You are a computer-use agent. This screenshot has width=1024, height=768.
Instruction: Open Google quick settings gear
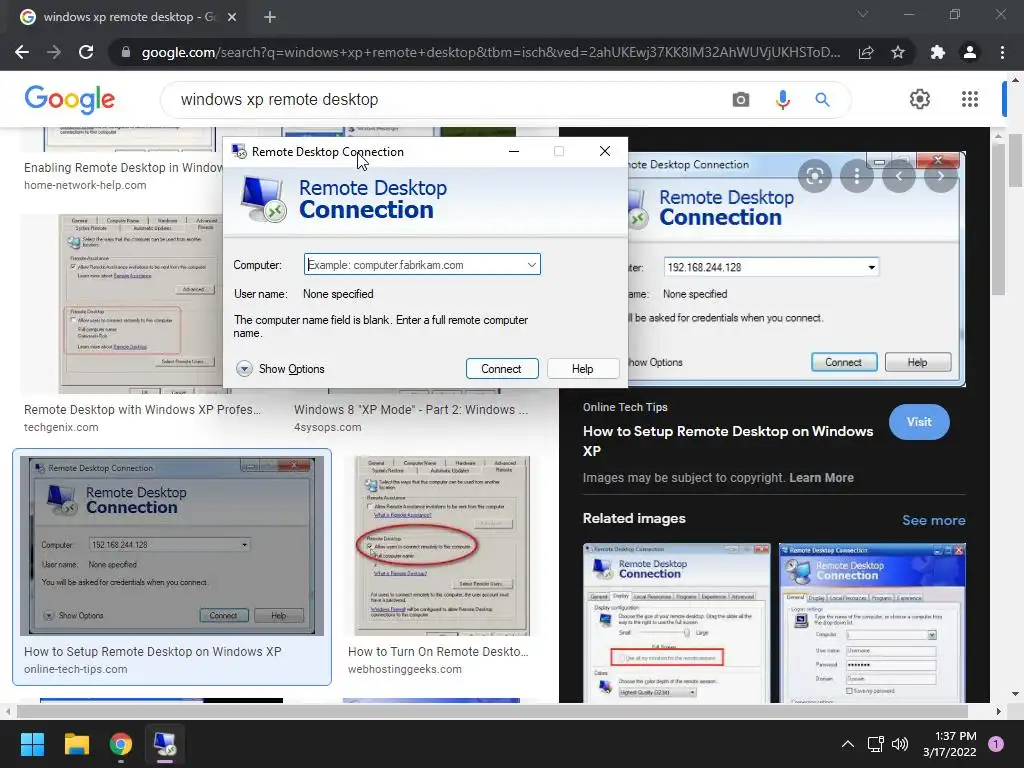coord(920,99)
